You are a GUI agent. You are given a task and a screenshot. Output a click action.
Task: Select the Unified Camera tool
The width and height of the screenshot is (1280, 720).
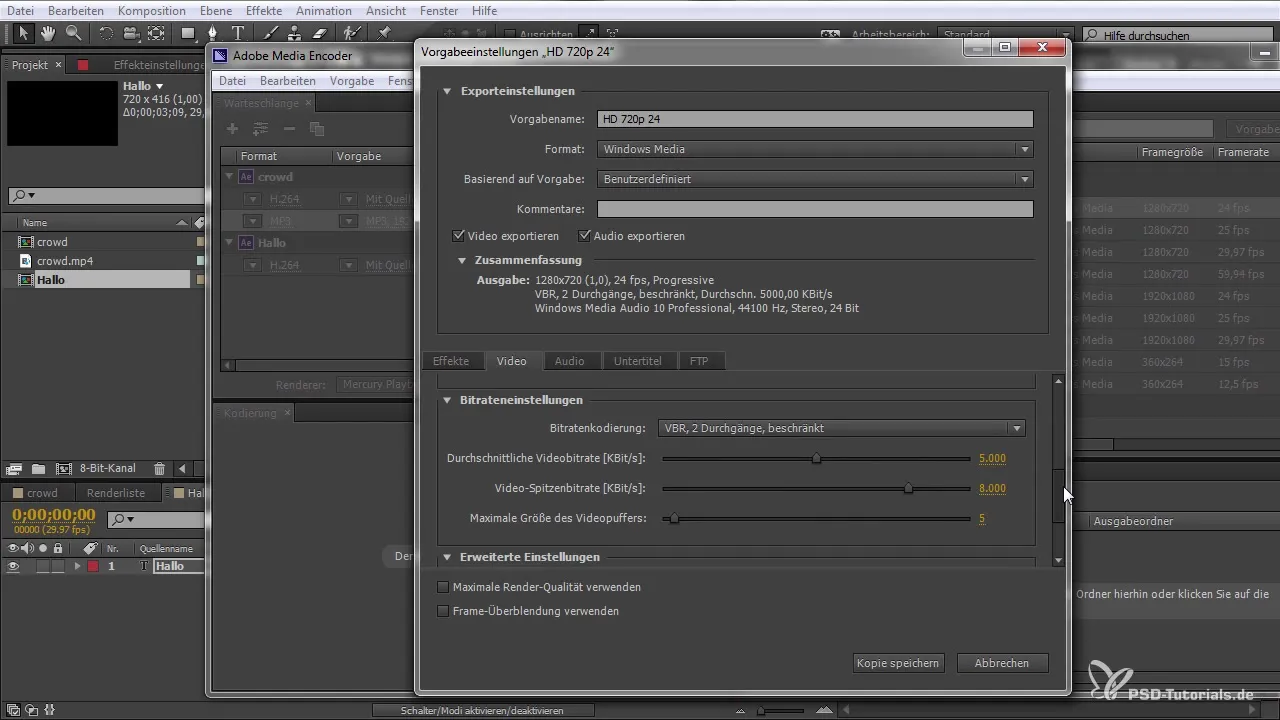[x=131, y=33]
